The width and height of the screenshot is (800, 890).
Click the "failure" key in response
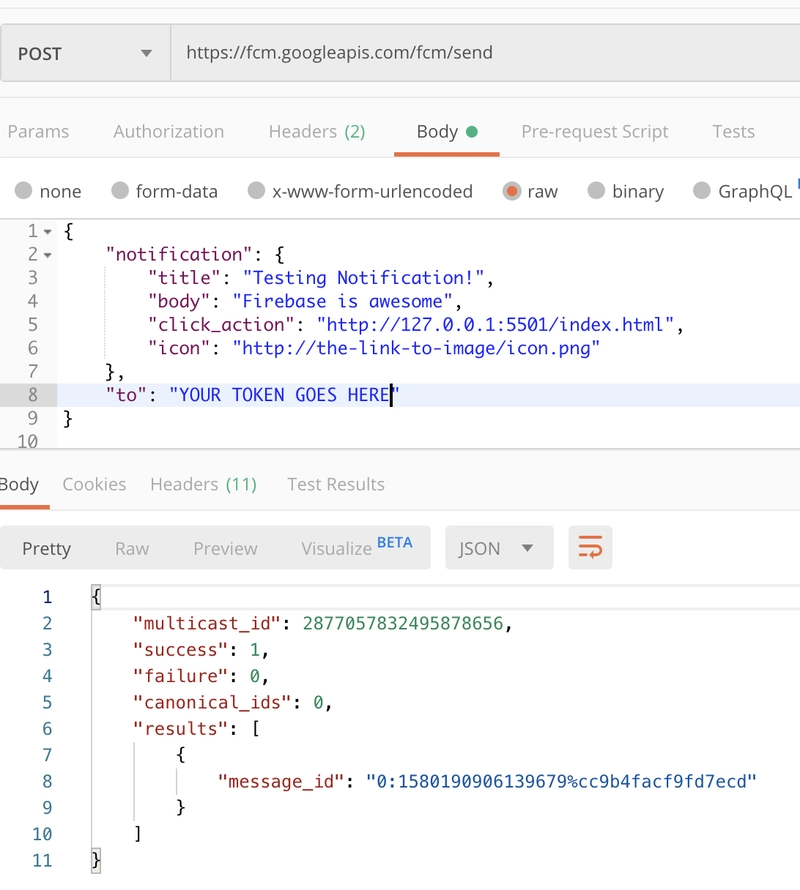click(x=181, y=675)
